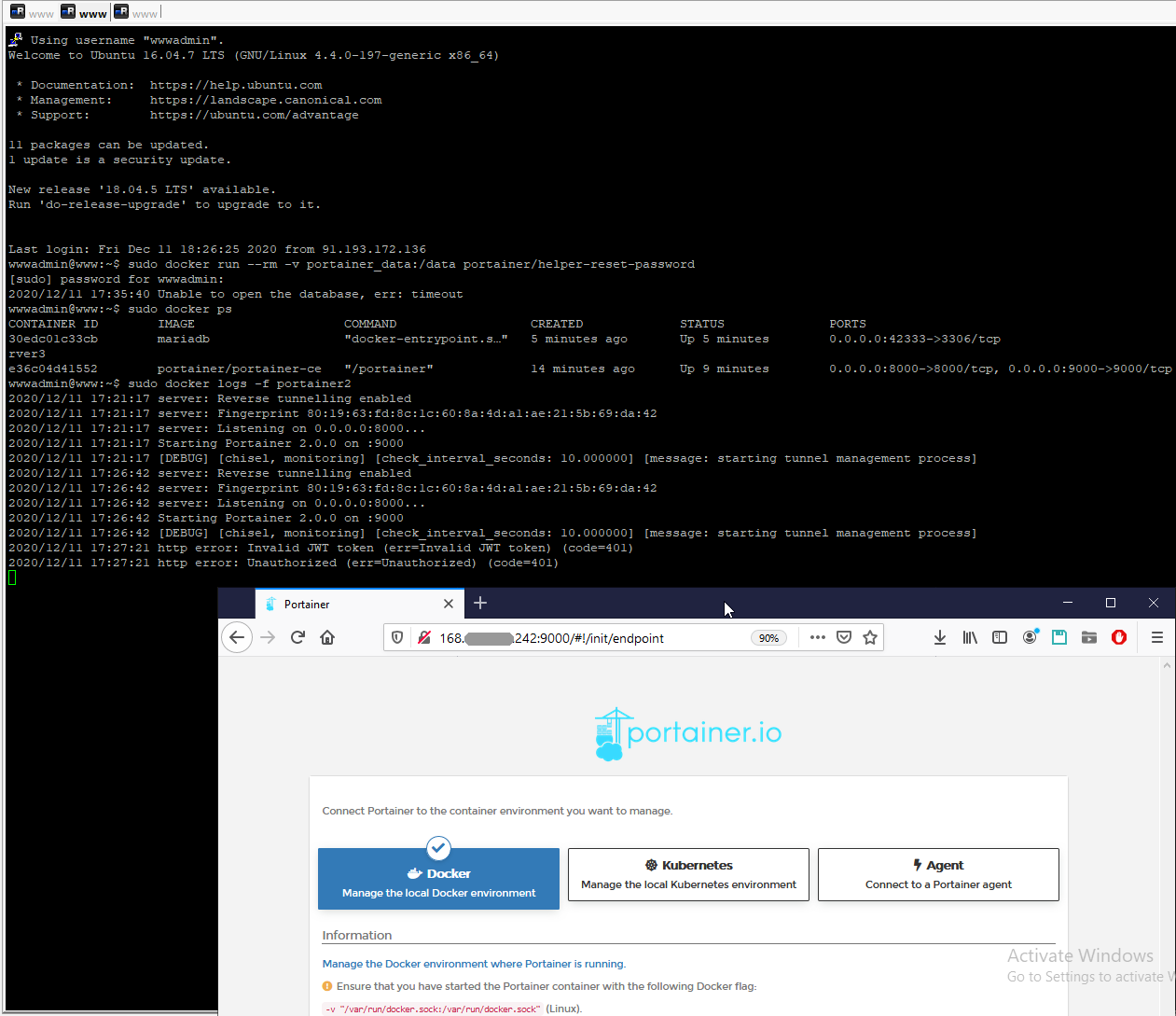The image size is (1176, 1016).
Task: Open the Firefox library icon
Action: (970, 637)
